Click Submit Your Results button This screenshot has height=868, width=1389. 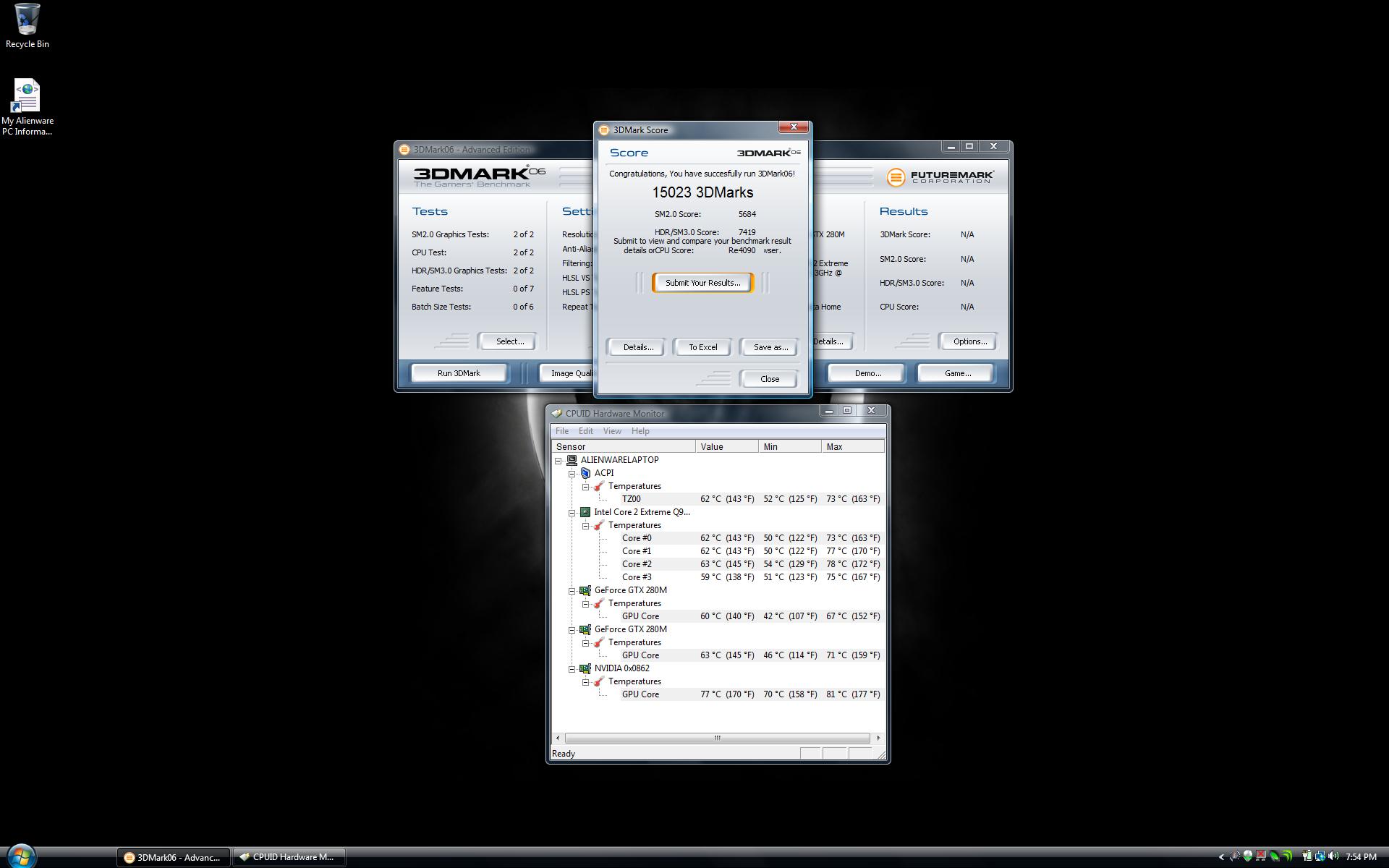click(x=703, y=283)
